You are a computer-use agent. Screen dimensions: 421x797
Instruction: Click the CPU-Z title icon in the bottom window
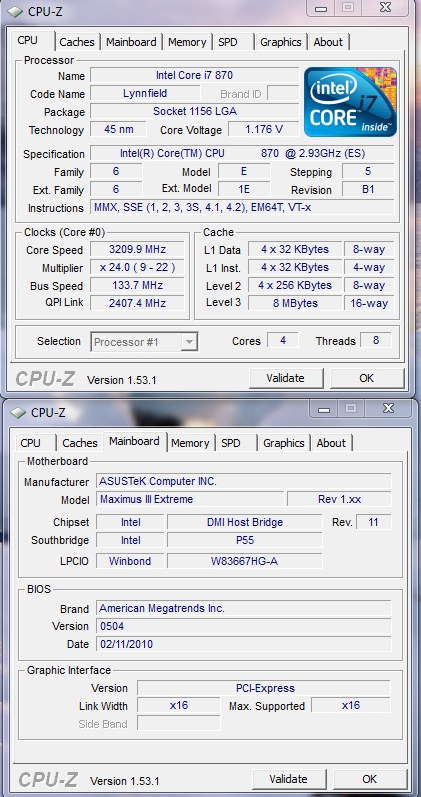tap(17, 412)
